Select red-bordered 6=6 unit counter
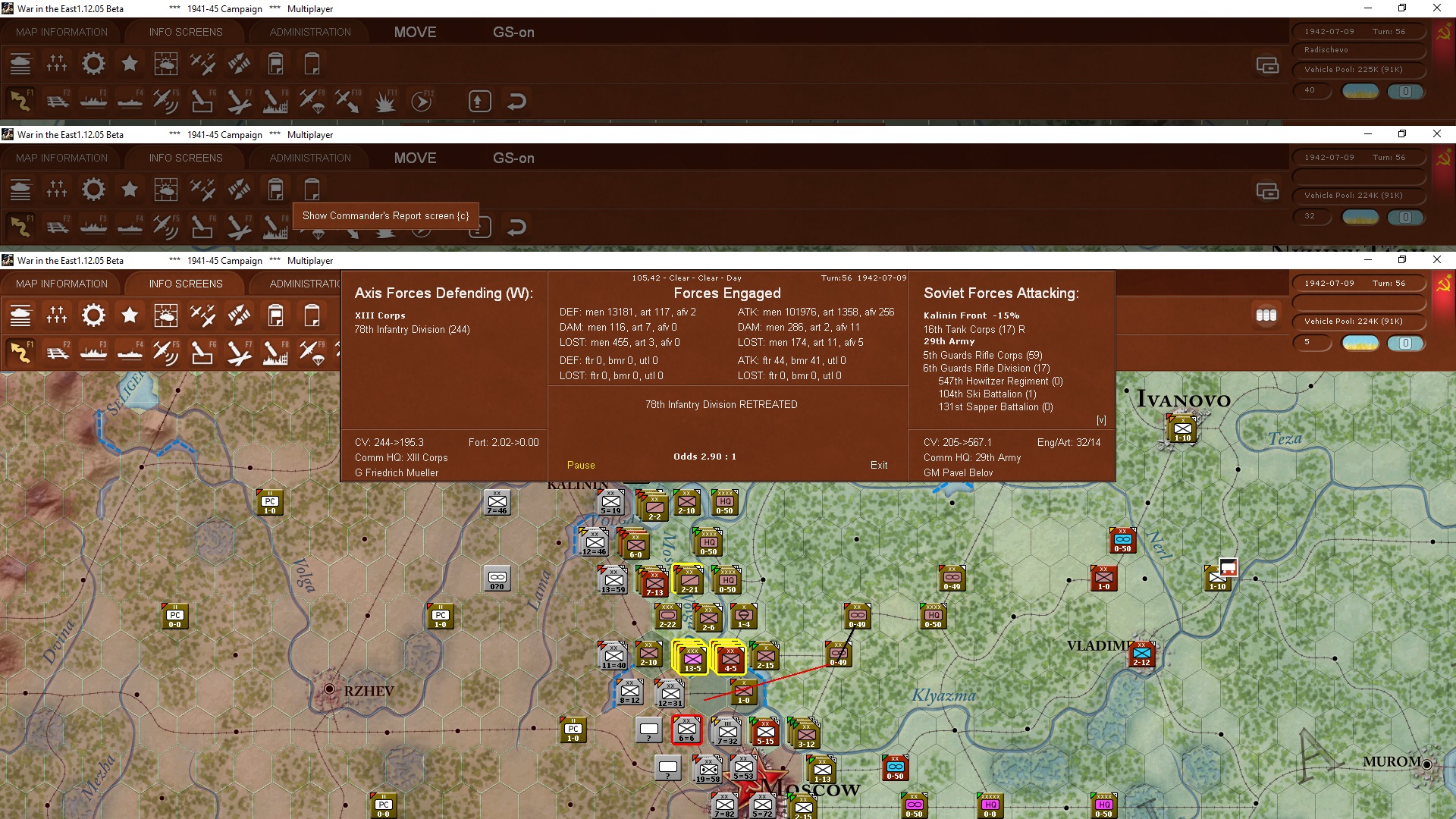 pyautogui.click(x=686, y=730)
